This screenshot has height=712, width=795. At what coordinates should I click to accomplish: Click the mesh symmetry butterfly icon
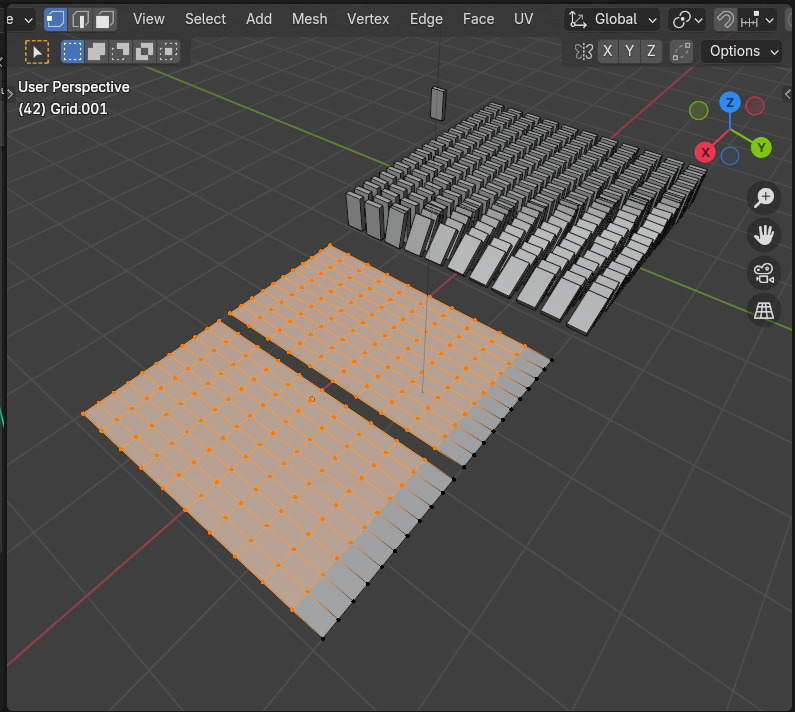[x=584, y=51]
